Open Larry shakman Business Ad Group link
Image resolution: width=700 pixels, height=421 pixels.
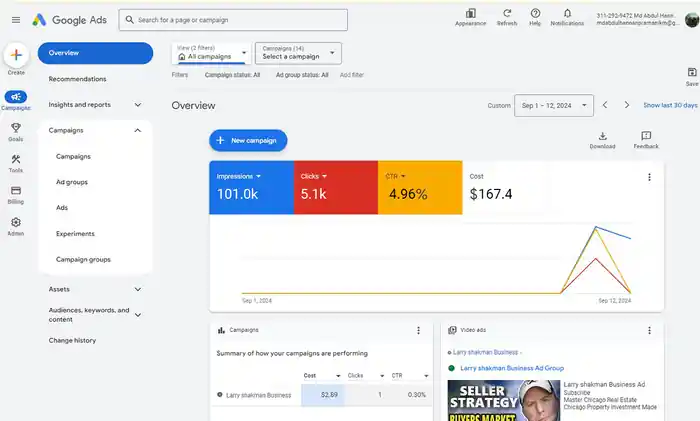coord(512,368)
